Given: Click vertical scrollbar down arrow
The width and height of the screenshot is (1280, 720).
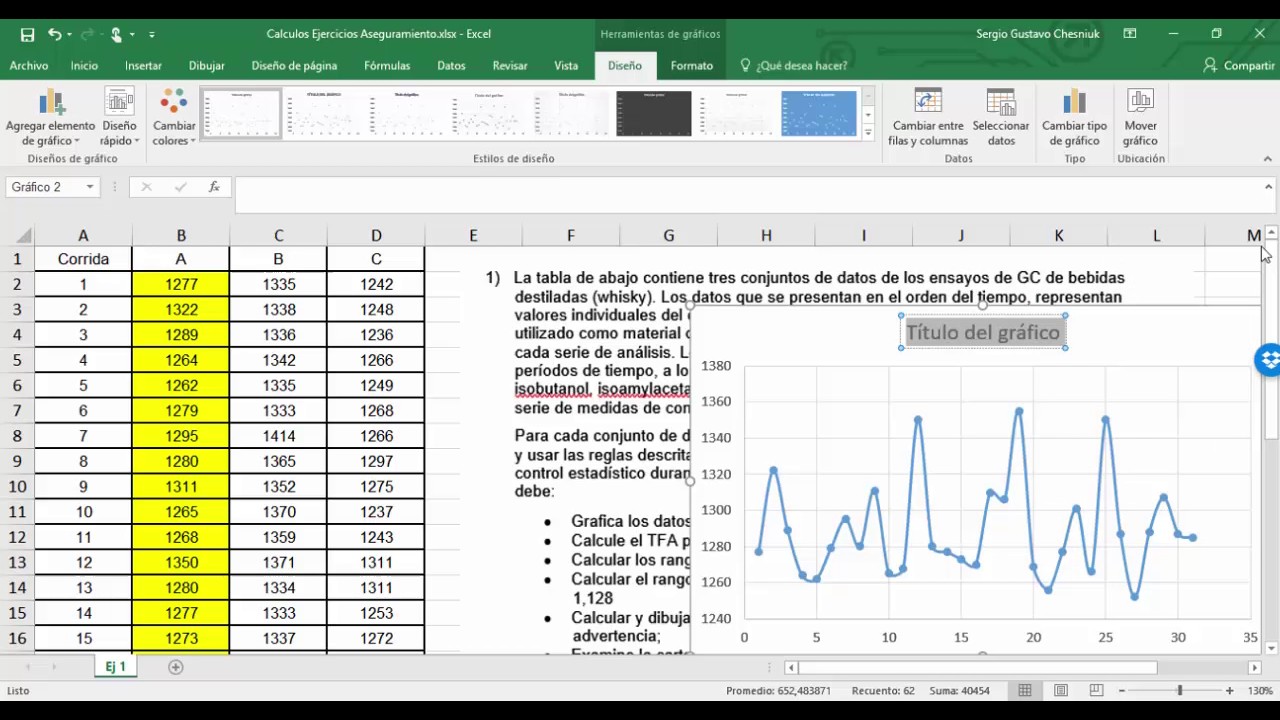Looking at the screenshot, I should tap(1271, 648).
